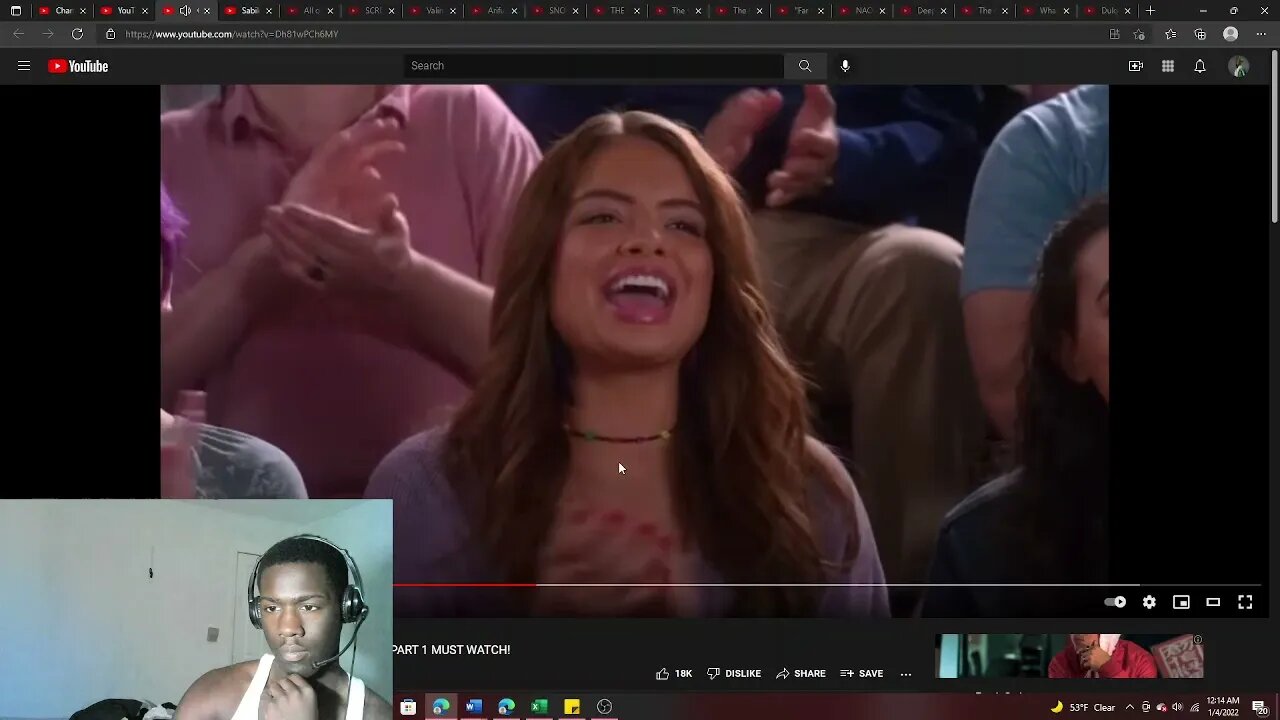Click the YouTube search magnifier button
The height and width of the screenshot is (720, 1280).
coord(805,66)
